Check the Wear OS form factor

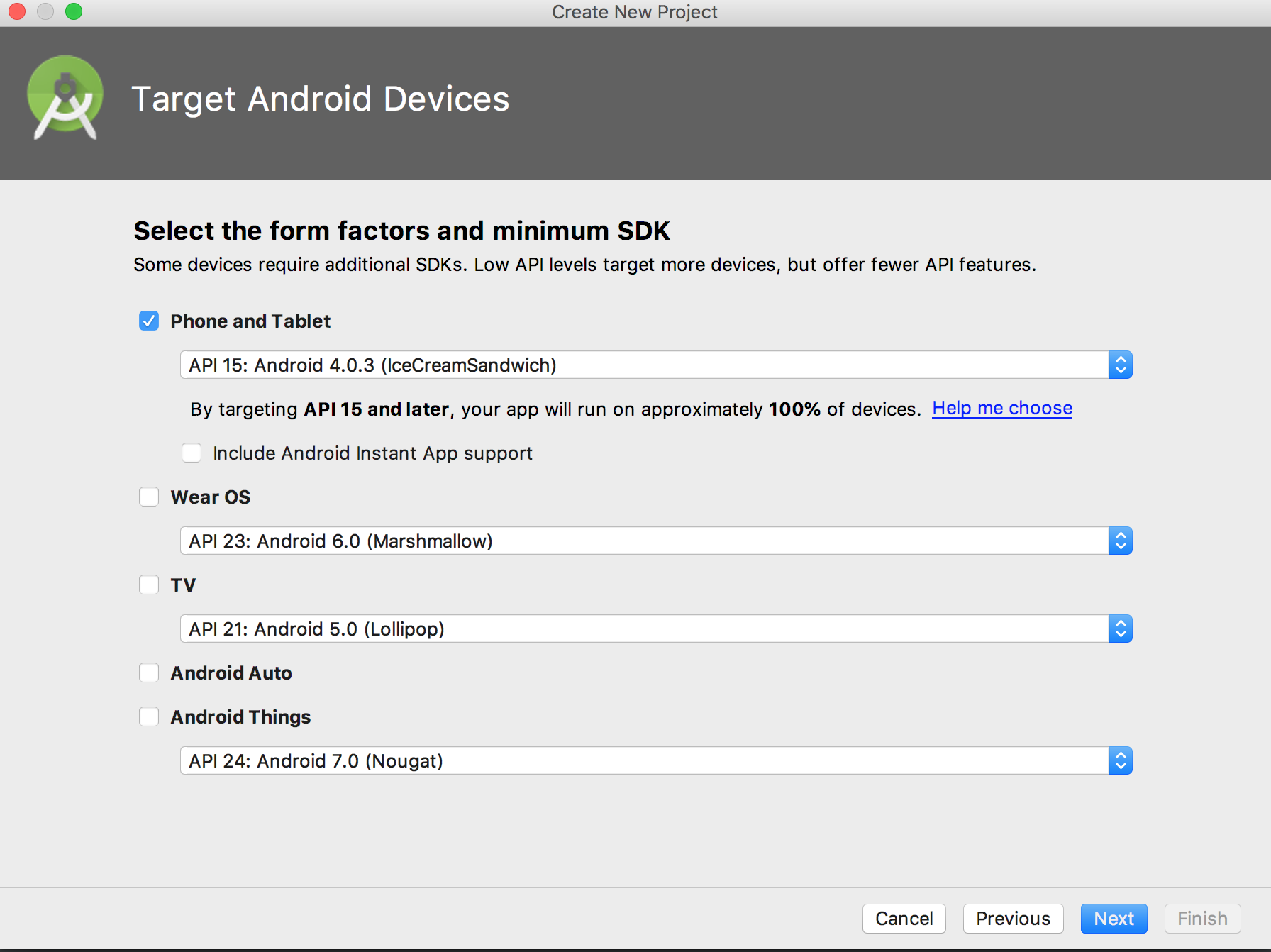point(149,497)
